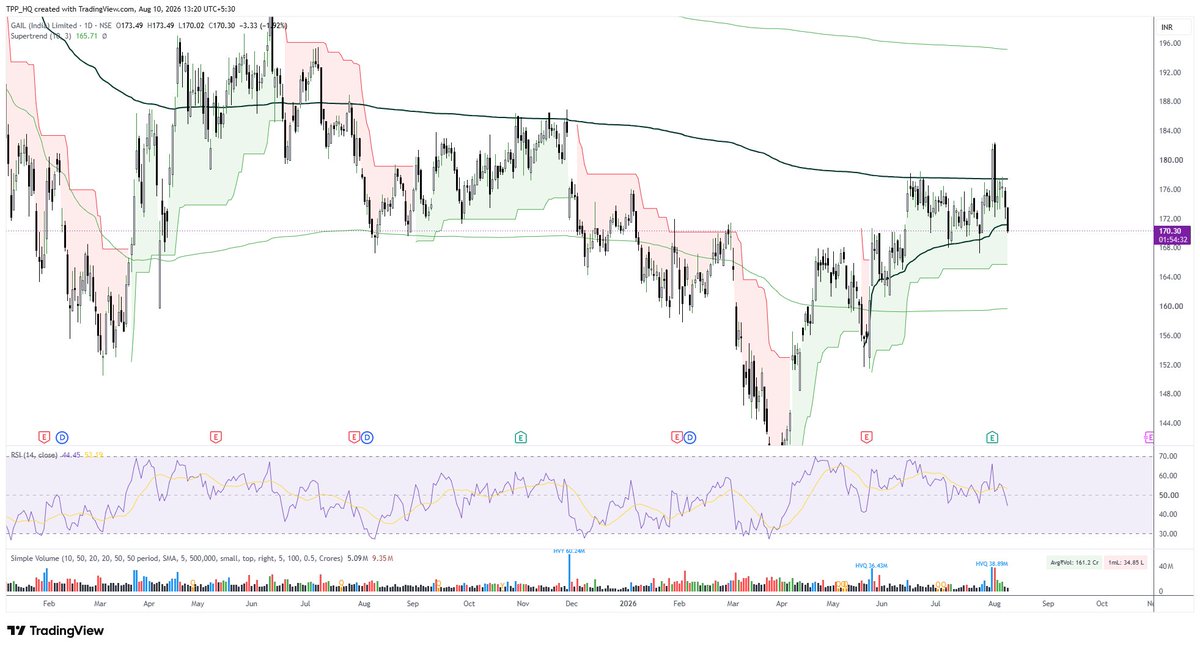Viewport: 1200px width, 649px height.
Task: Select the green earnings marker near August 2026
Action: coord(992,437)
